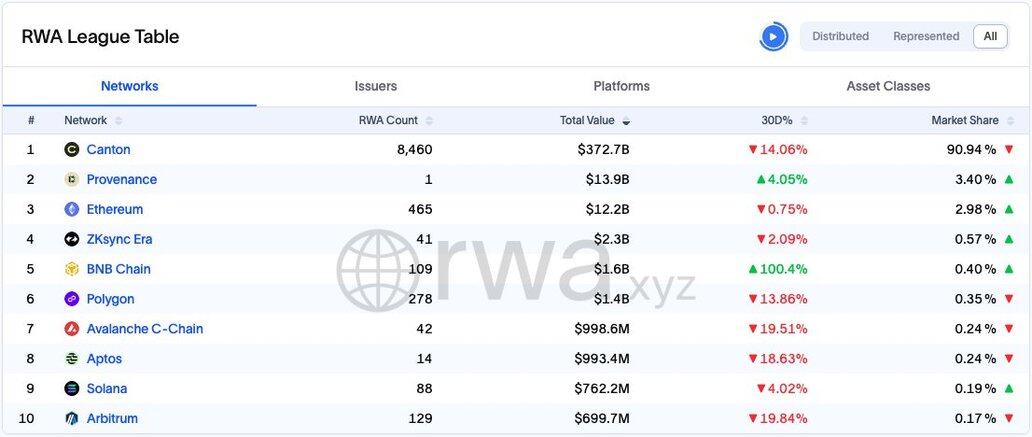Select the Represented view toggle

(926, 37)
